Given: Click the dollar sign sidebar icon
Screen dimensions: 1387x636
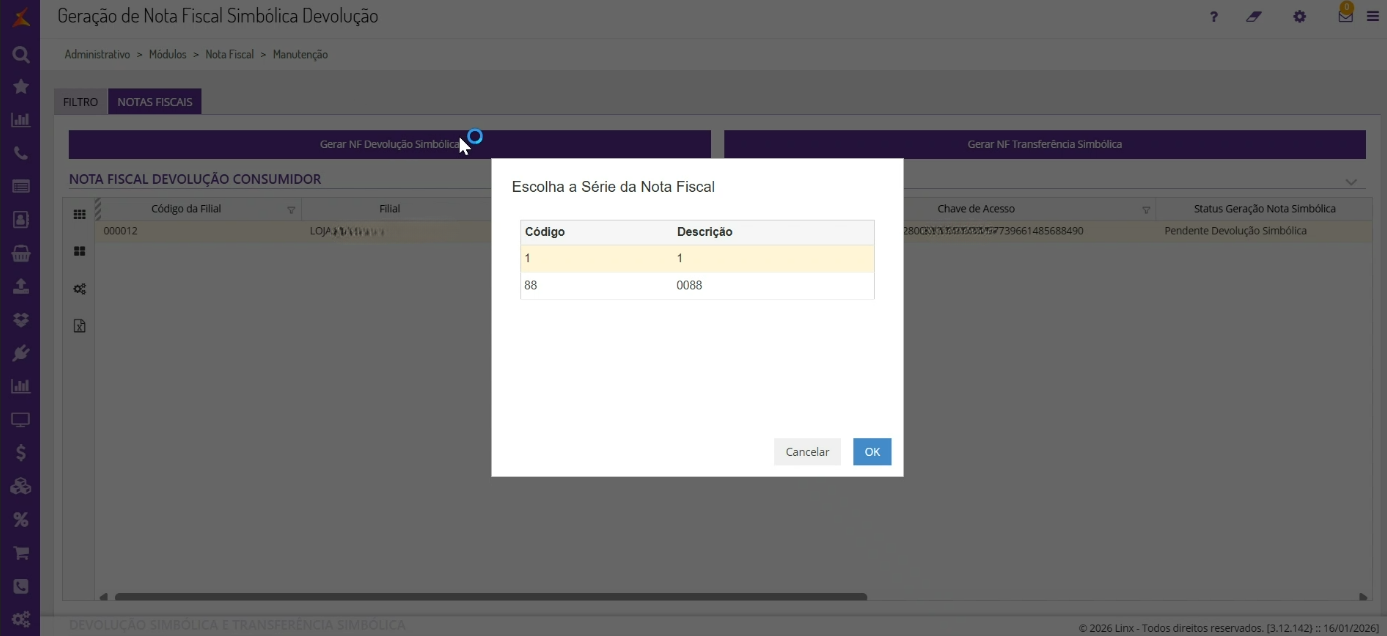Looking at the screenshot, I should pyautogui.click(x=20, y=453).
